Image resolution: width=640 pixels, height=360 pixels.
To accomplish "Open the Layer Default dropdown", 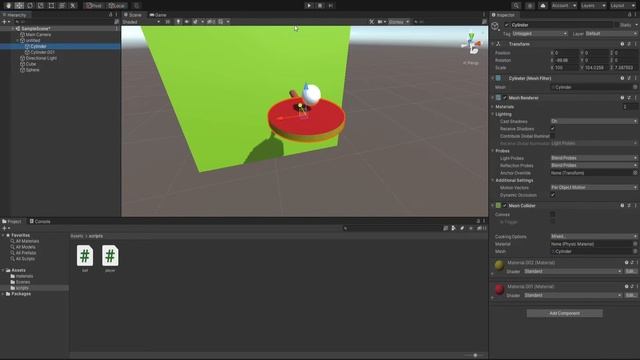I will pyautogui.click(x=611, y=34).
